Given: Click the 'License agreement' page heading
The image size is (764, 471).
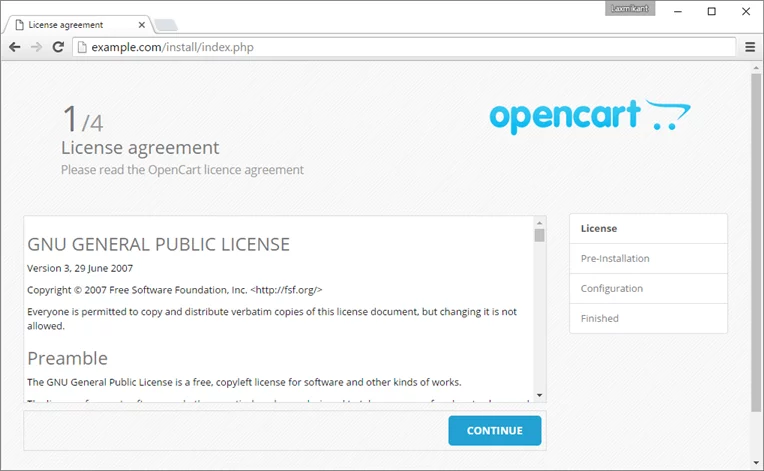Looking at the screenshot, I should point(140,148).
